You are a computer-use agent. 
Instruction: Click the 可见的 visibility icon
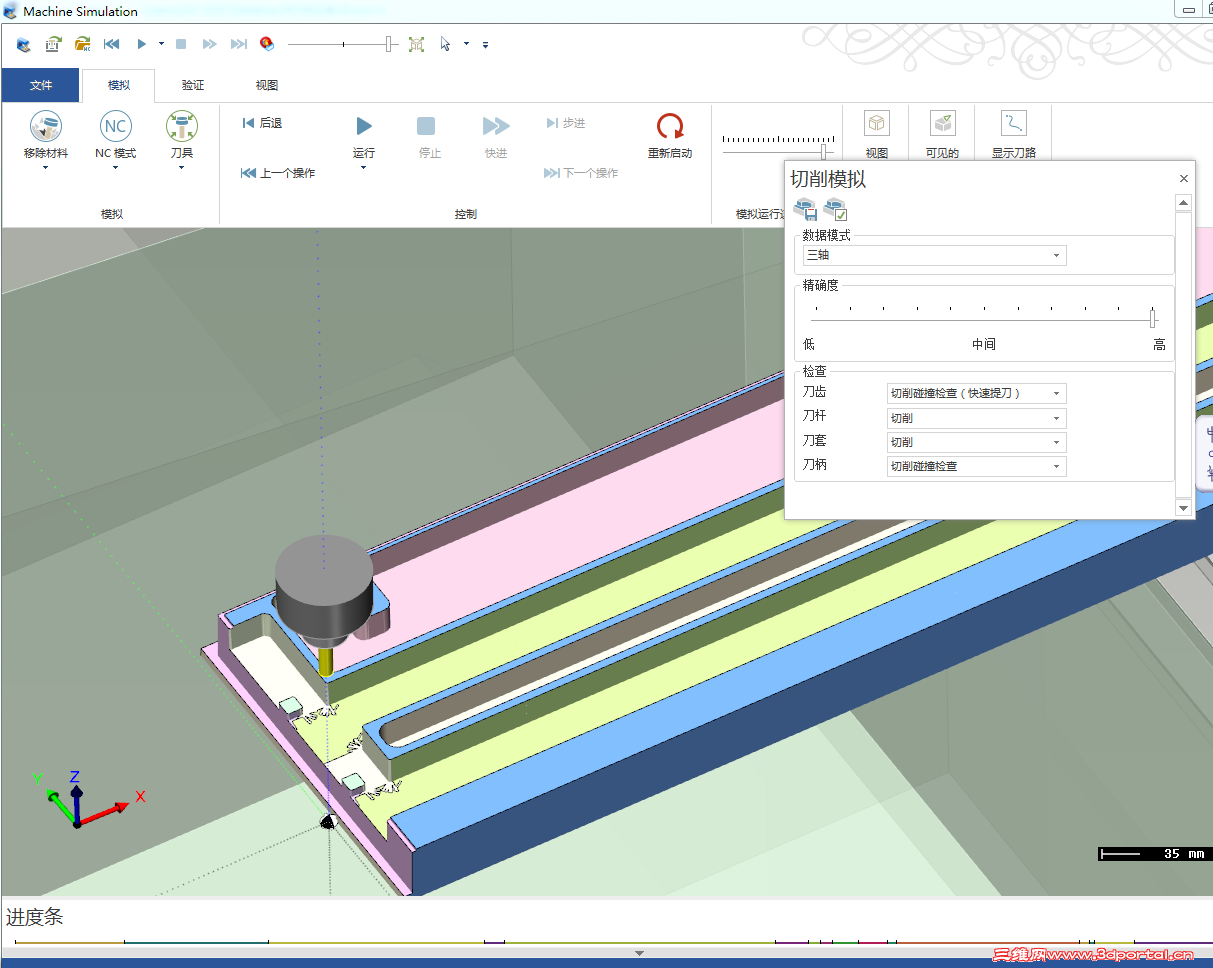point(942,124)
